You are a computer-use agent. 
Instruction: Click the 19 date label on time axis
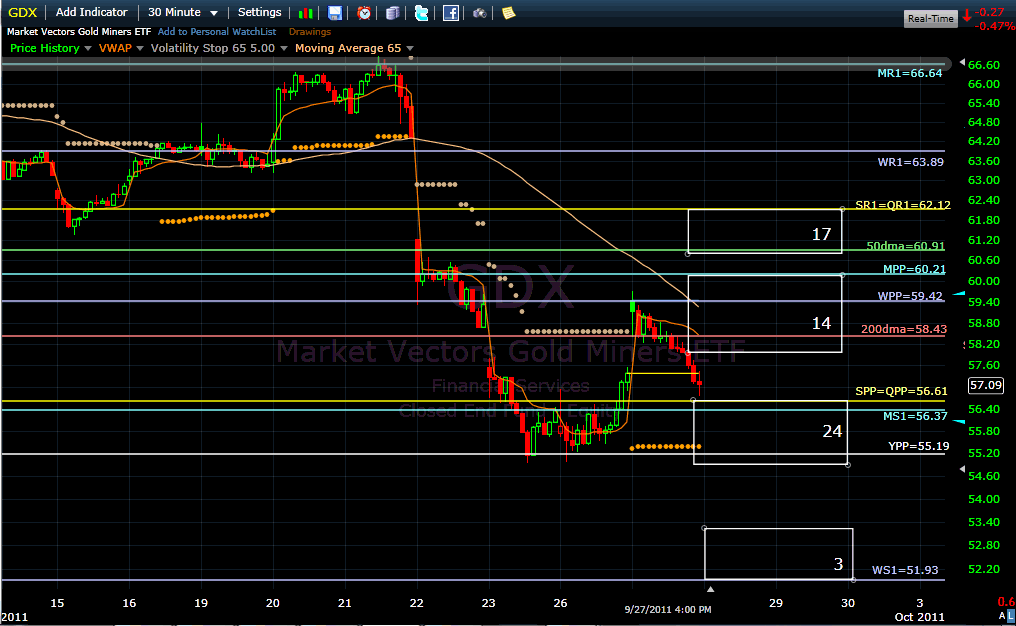tap(201, 603)
